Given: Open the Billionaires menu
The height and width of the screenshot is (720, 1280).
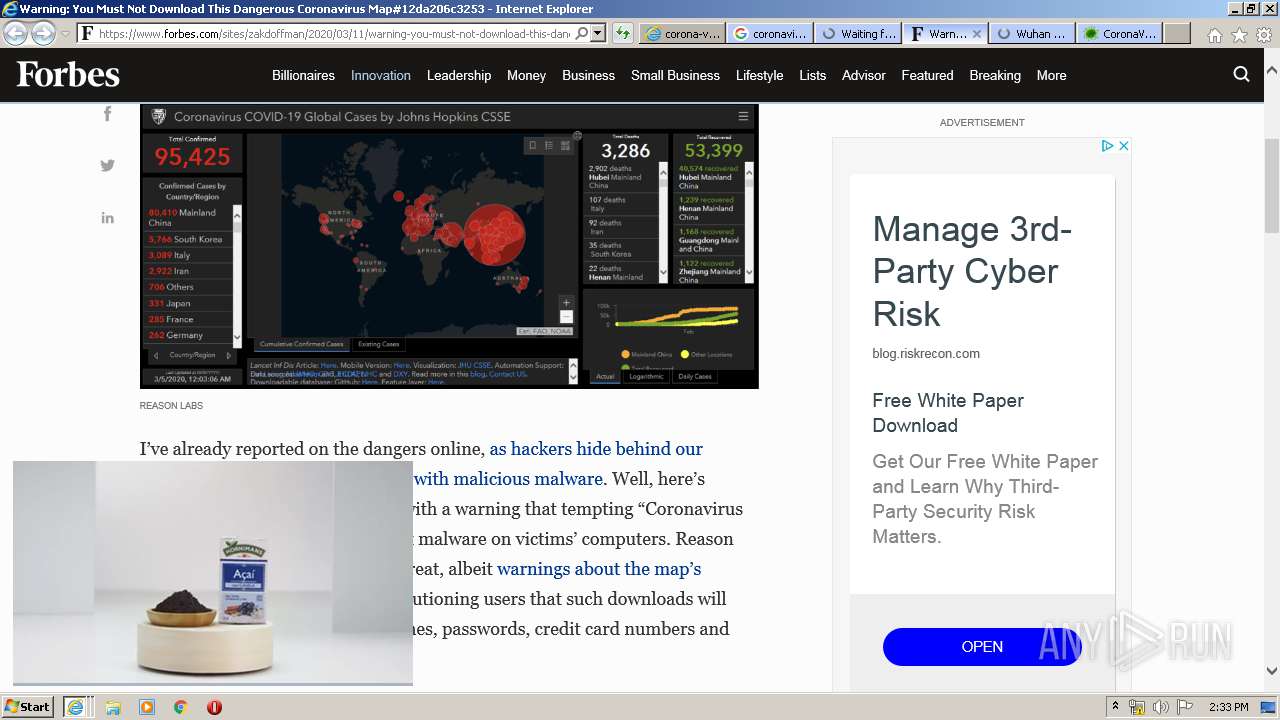Looking at the screenshot, I should point(303,75).
